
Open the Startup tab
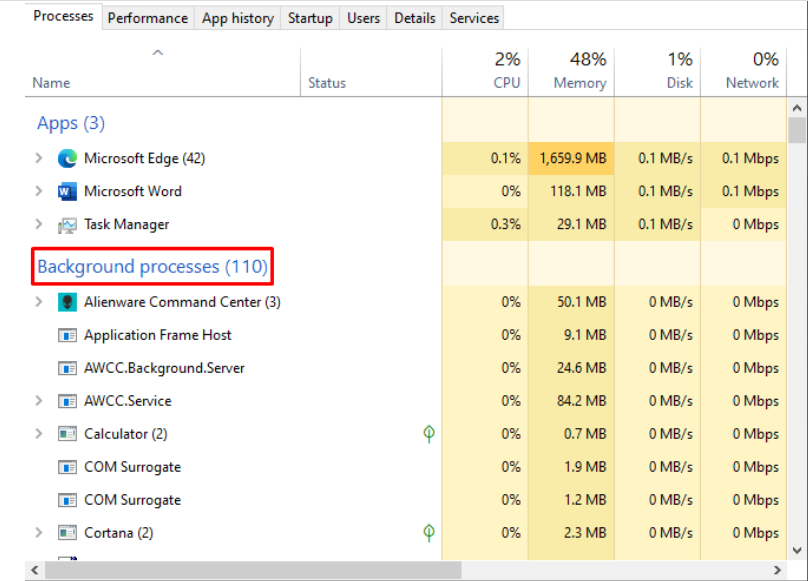pos(310,19)
